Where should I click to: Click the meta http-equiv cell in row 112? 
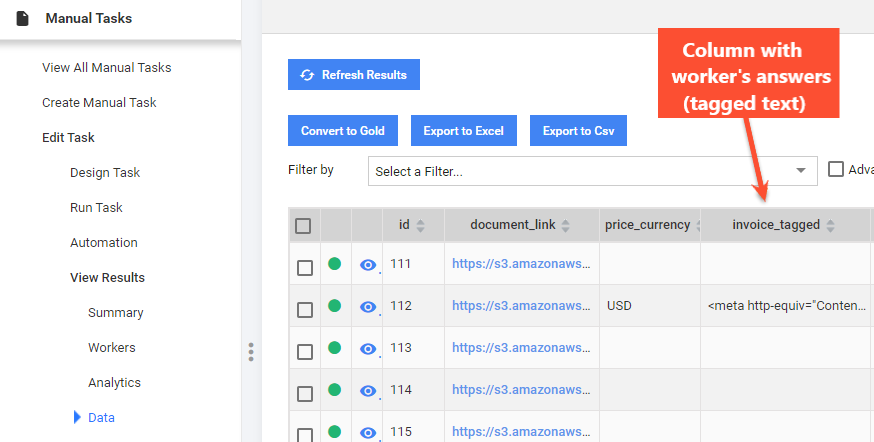[786, 305]
